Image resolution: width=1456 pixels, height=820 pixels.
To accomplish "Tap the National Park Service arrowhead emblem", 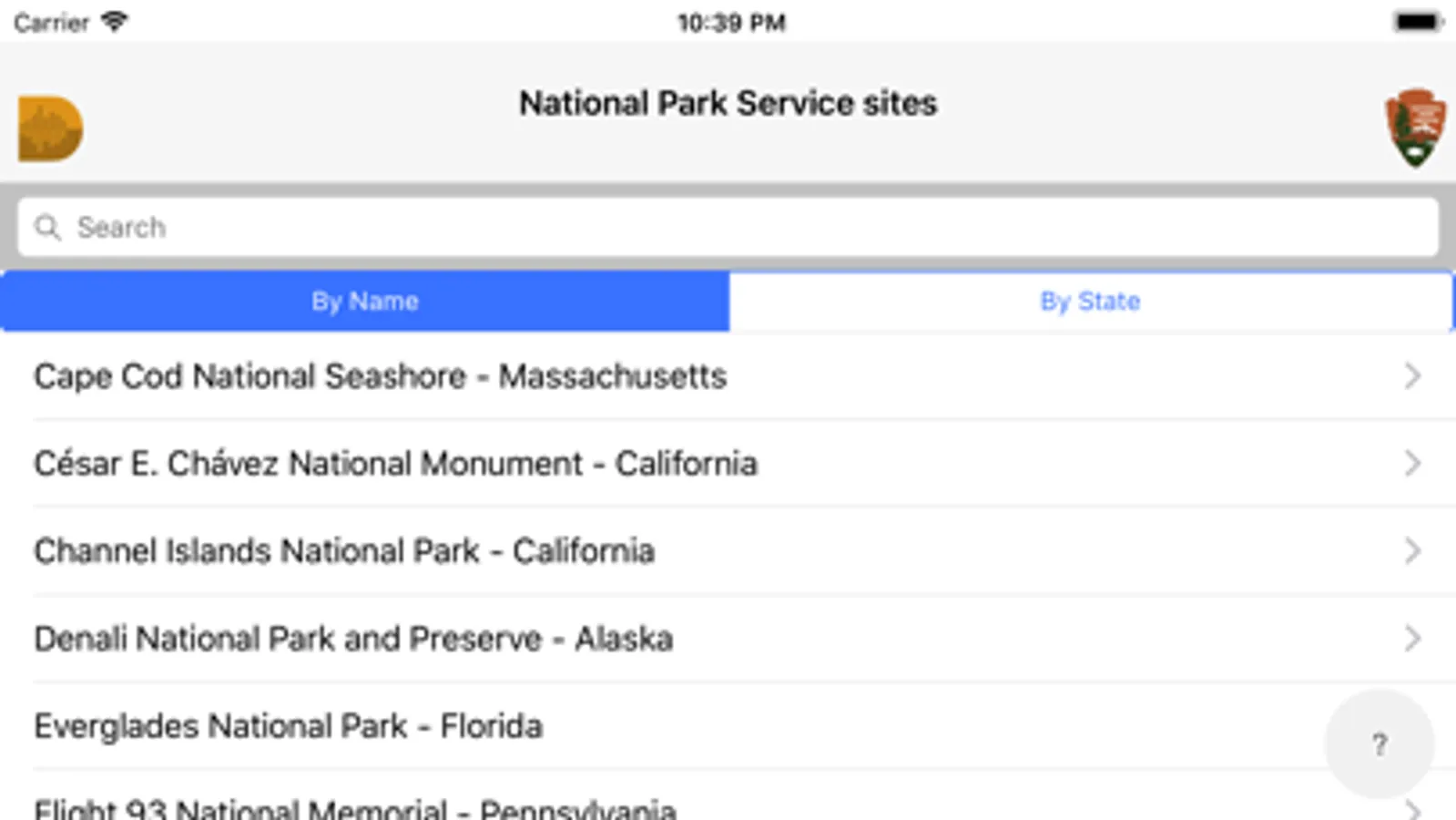I will tap(1415, 128).
